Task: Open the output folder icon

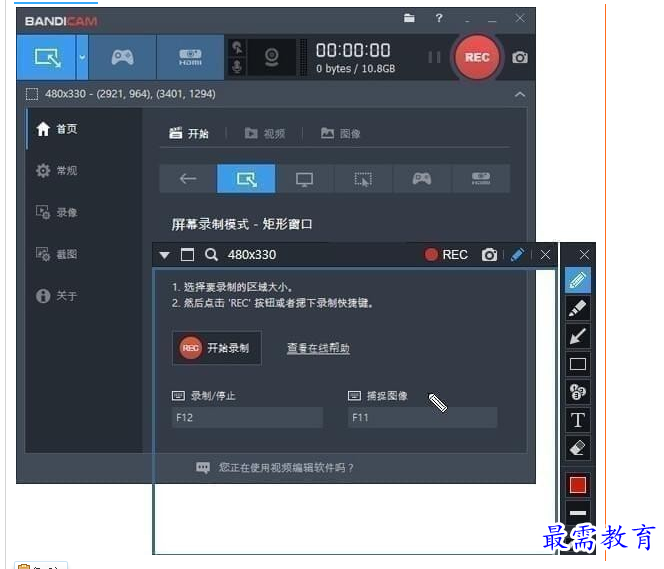Action: [x=409, y=18]
